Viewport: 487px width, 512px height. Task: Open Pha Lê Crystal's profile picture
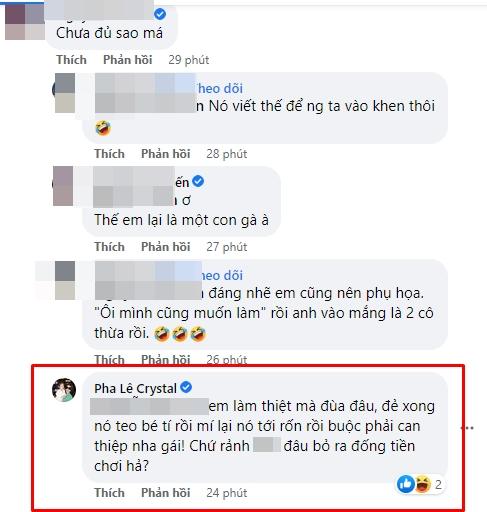tap(64, 390)
